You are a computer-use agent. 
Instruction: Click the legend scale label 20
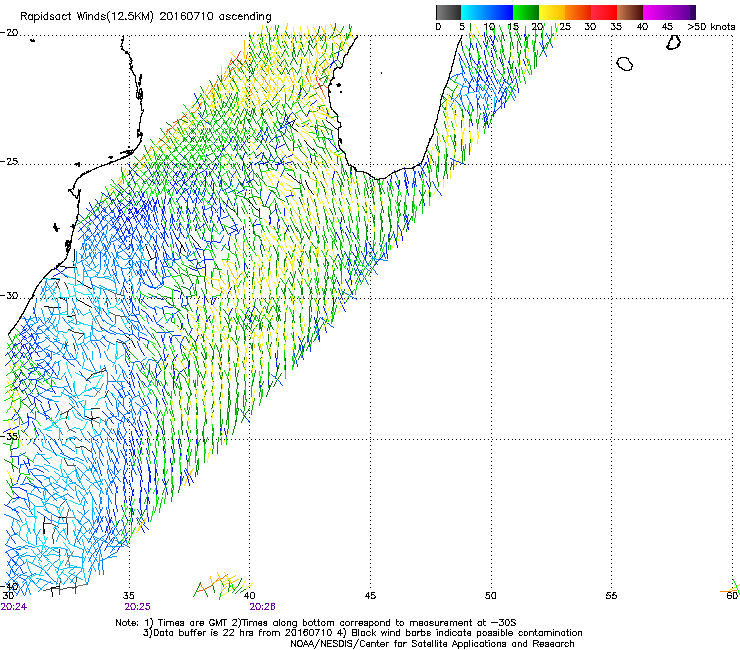click(538, 27)
